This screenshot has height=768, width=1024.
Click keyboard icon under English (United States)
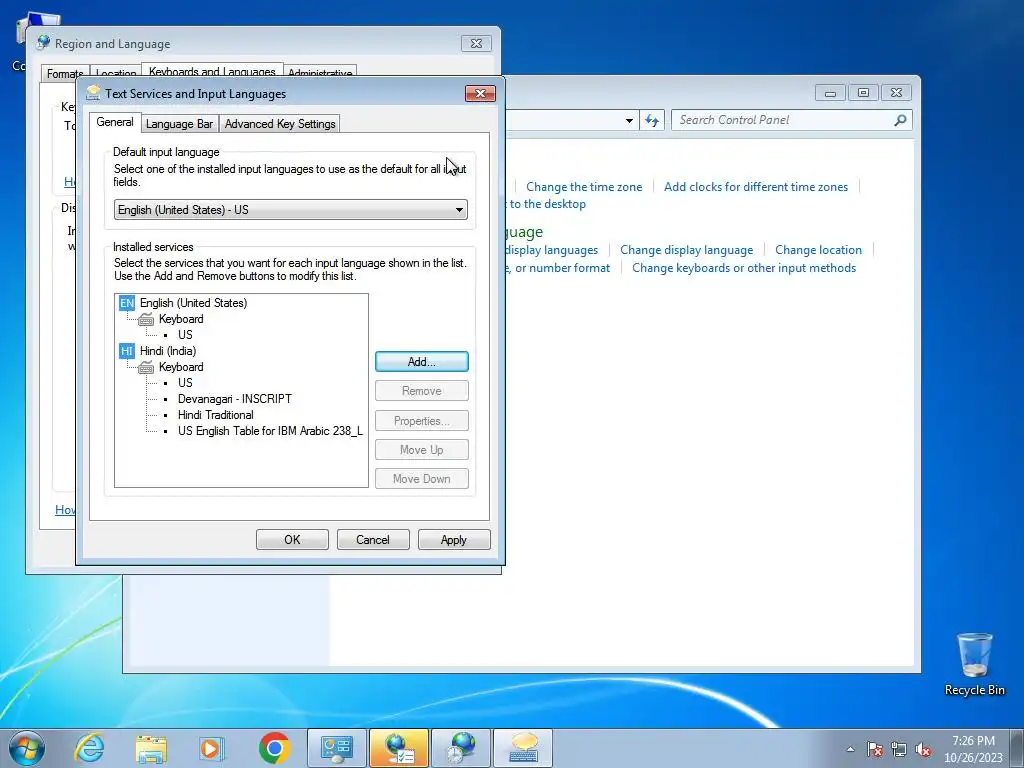click(x=146, y=319)
